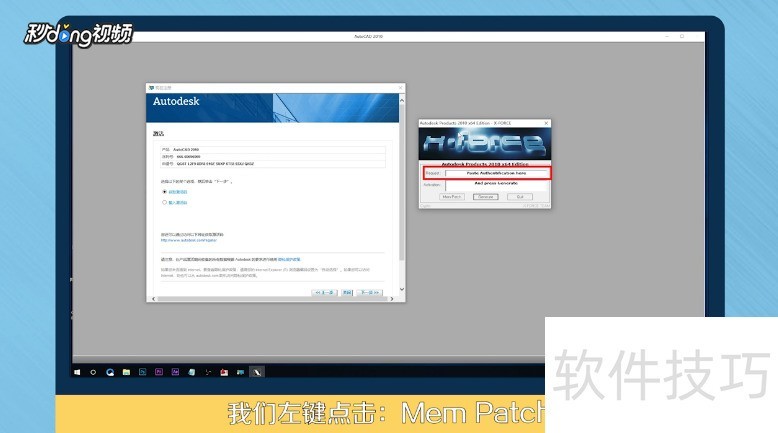778x433 pixels.
Task: Click the Generate button in X-Force
Action: 485,197
